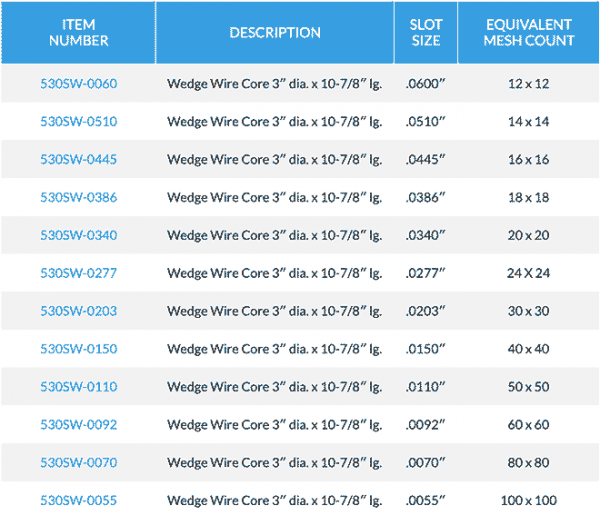Open the 530SW-0110 item page
The width and height of the screenshot is (600, 525).
(x=78, y=386)
